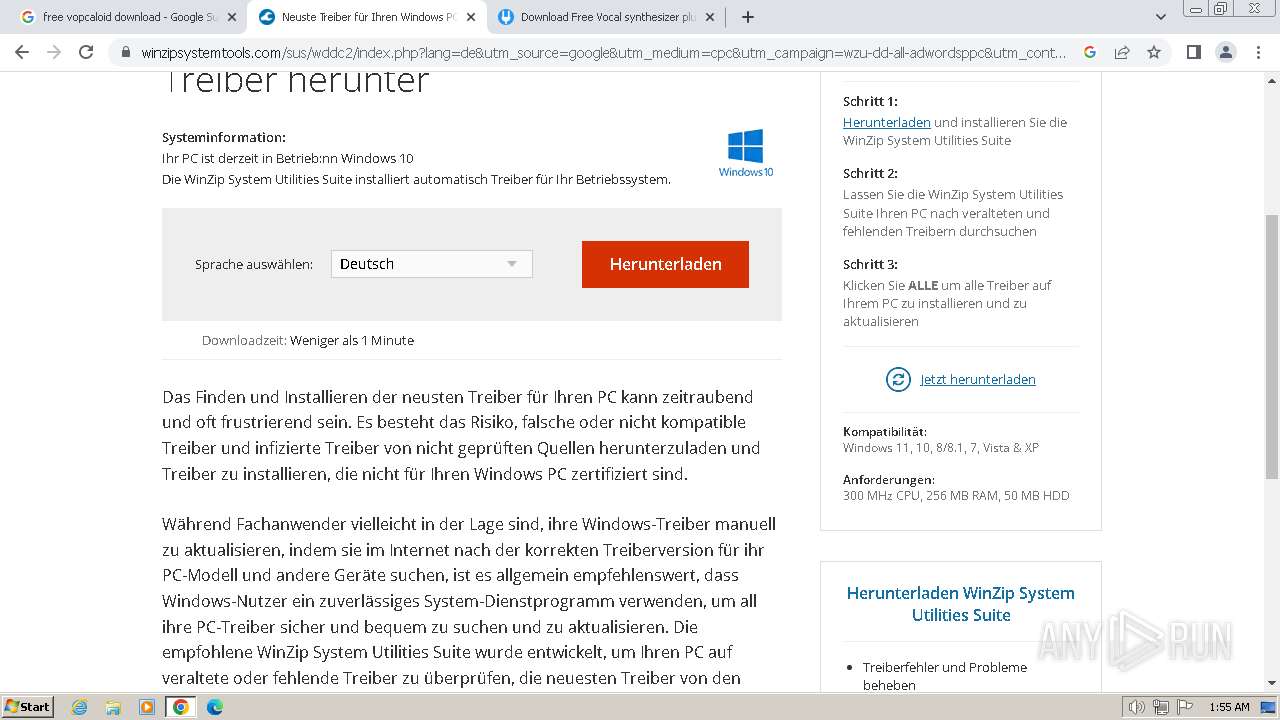
Task: Select the 'Neuste Treiber für Ihren Windows PC' tab
Action: pyautogui.click(x=366, y=17)
